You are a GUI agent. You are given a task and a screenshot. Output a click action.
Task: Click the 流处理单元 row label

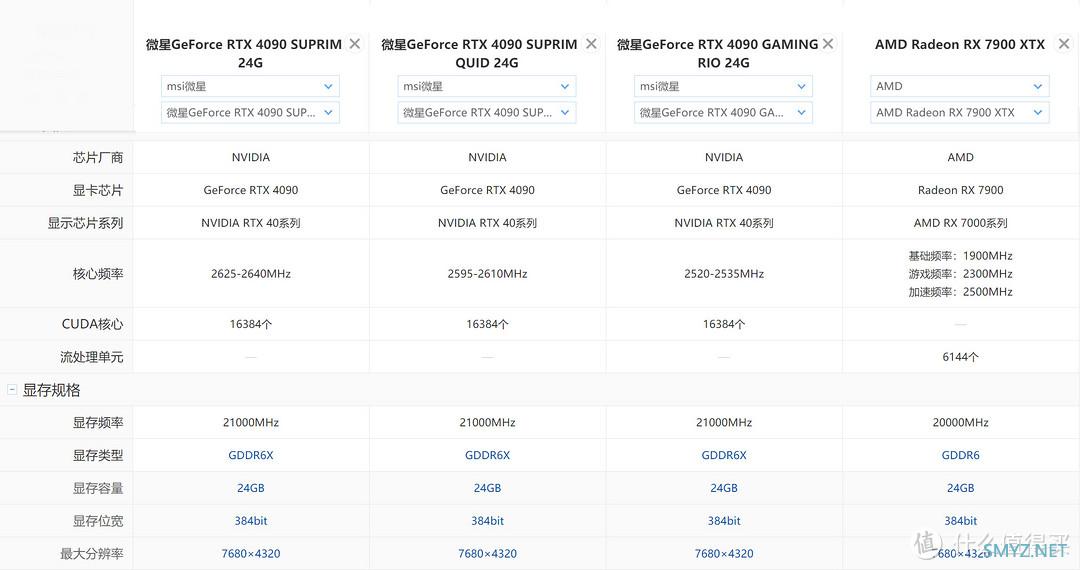[x=92, y=357]
